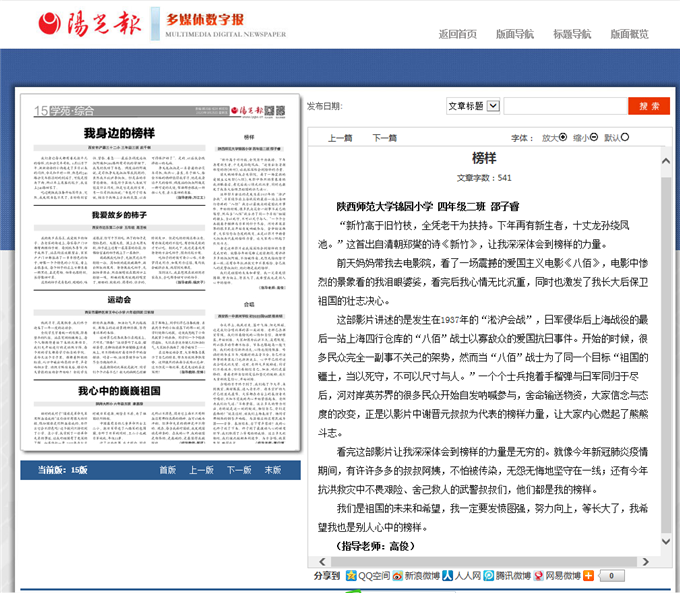Viewport: 680px width, 593px height.
Task: Click the article heading 榜样
Action: click(484, 158)
